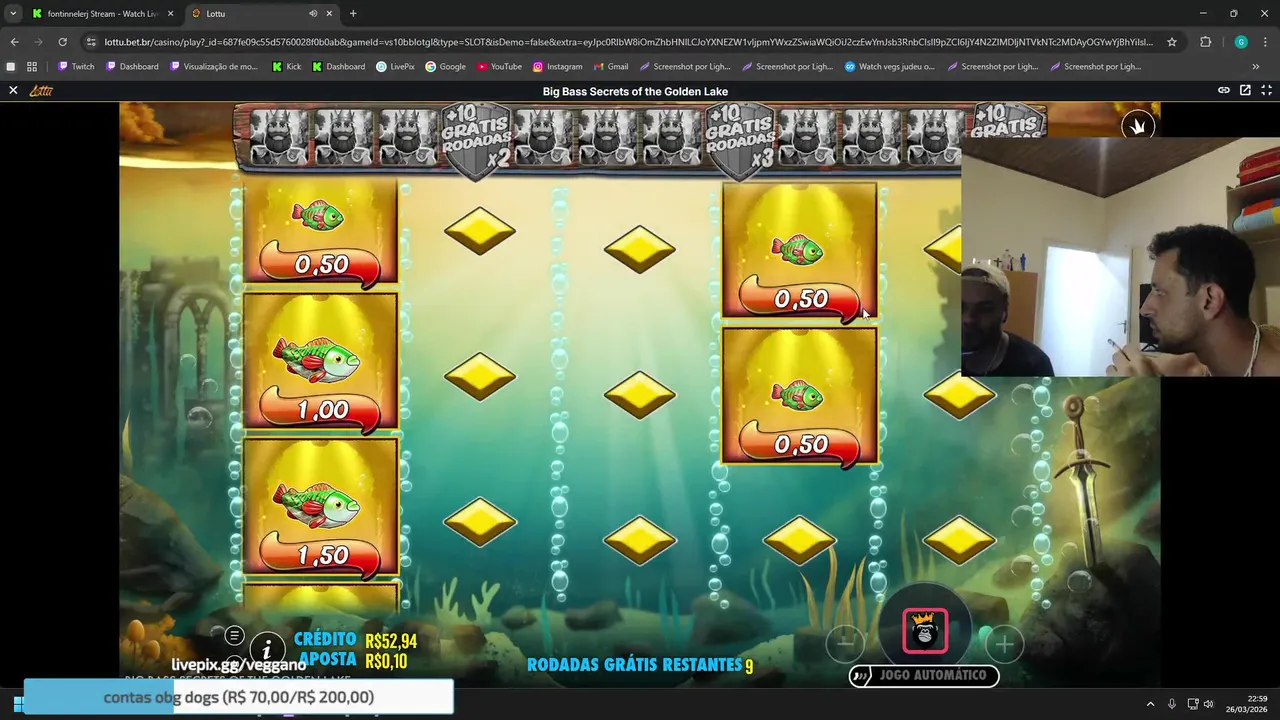Click the Lottu logo in game header
1280x720 pixels.
pyautogui.click(x=41, y=91)
